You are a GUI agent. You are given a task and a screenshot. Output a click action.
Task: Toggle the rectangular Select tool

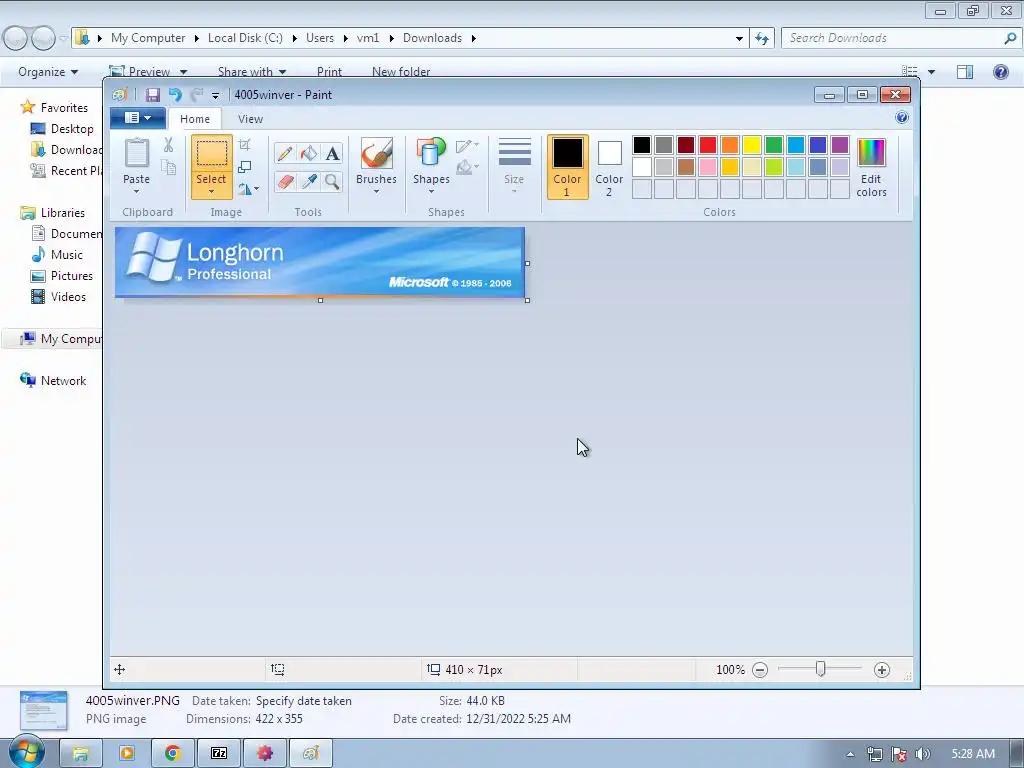212,154
